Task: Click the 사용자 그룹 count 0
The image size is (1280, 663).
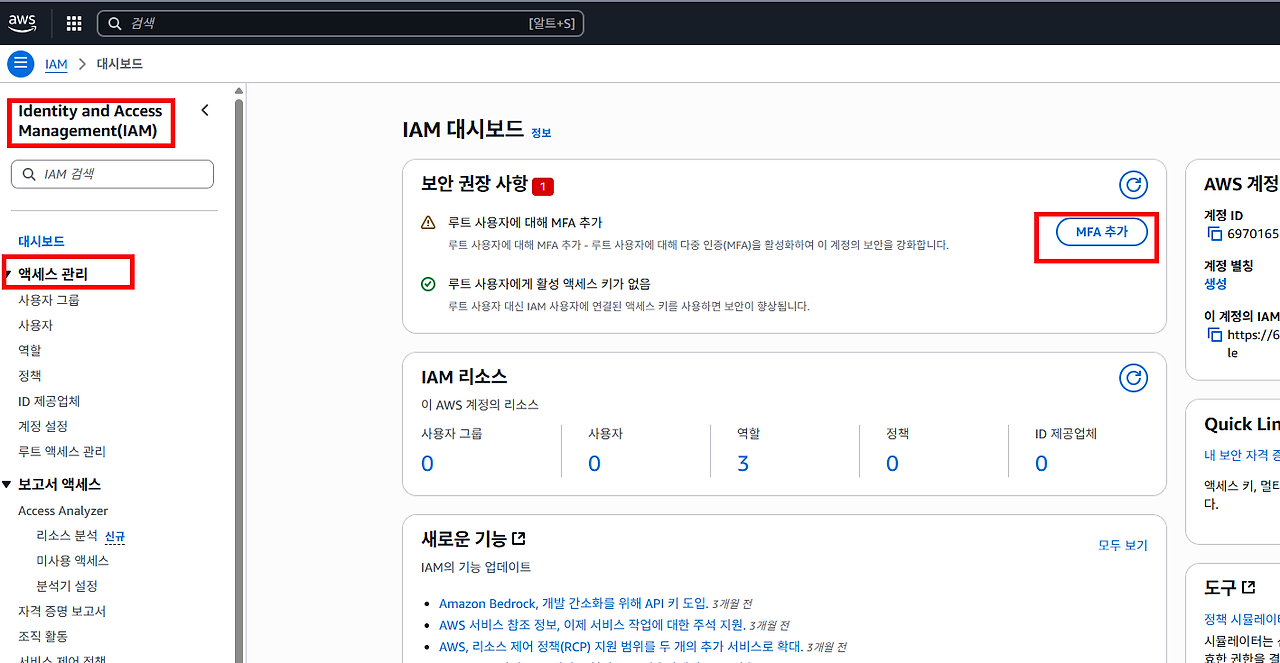Action: coord(427,464)
